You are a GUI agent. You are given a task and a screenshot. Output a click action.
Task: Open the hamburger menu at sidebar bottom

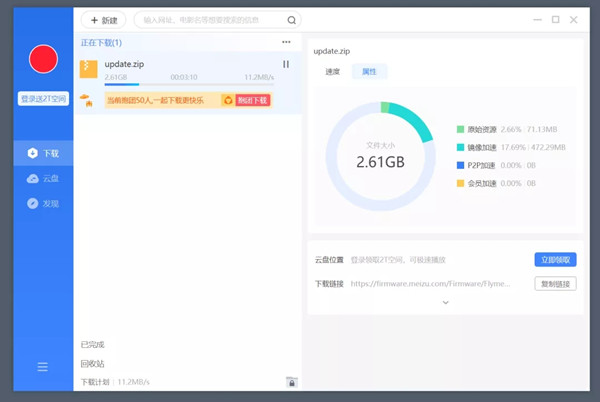pos(43,367)
